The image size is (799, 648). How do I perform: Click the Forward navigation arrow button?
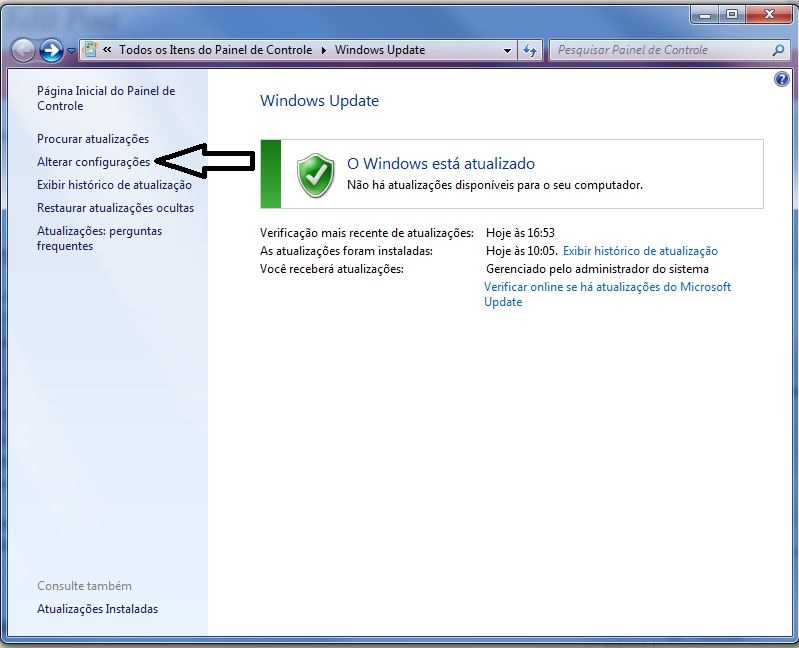tap(52, 50)
